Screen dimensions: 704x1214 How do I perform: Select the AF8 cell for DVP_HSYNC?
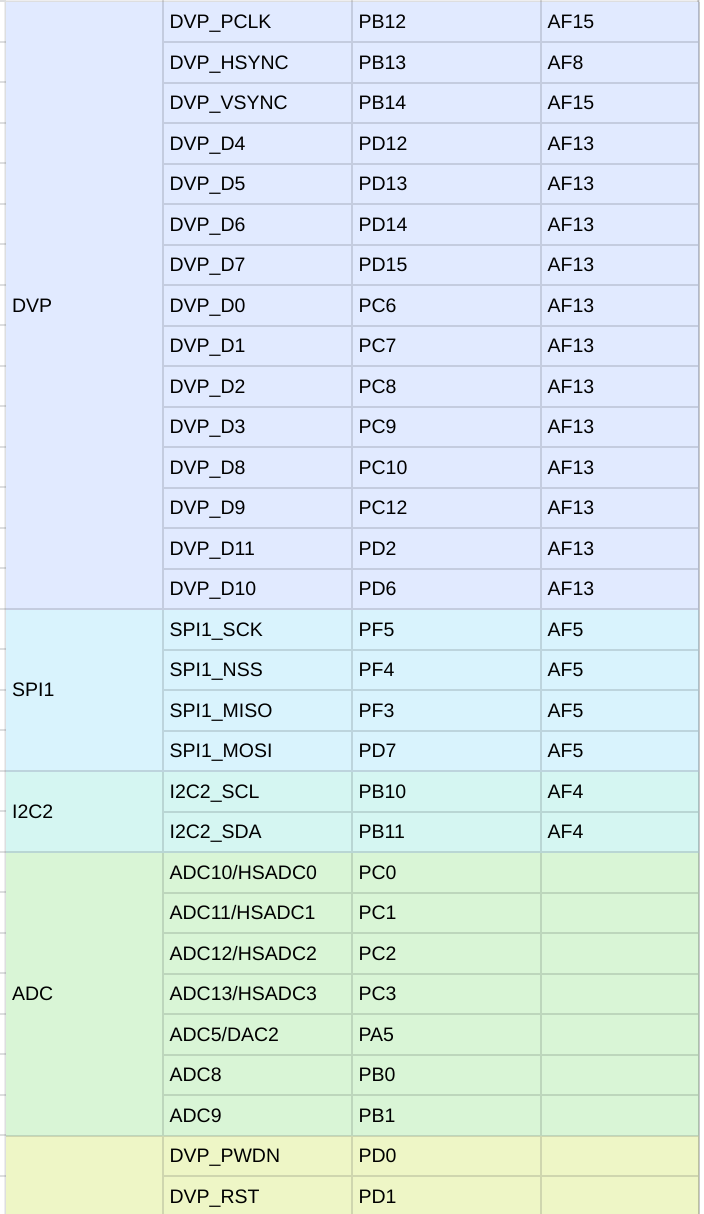[x=619, y=63]
